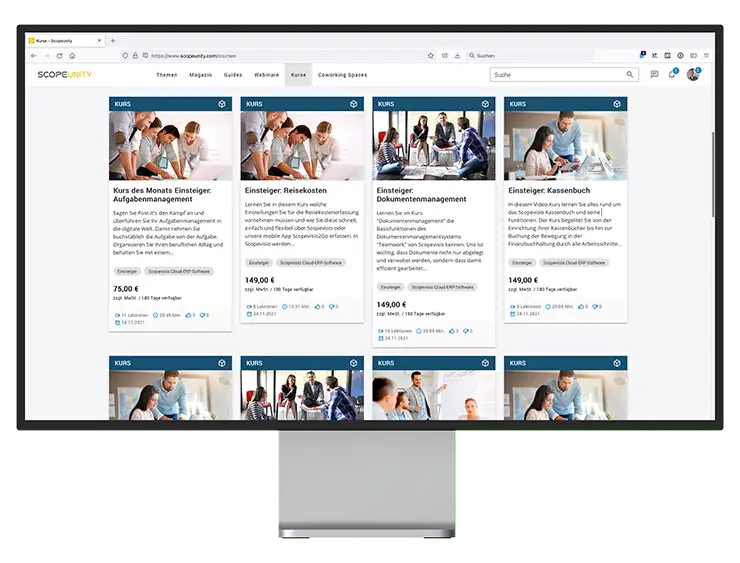Image resolution: width=740 pixels, height=563 pixels.
Task: Click Einsteiger tag on Aufgabenmanagement card
Action: pyautogui.click(x=127, y=271)
